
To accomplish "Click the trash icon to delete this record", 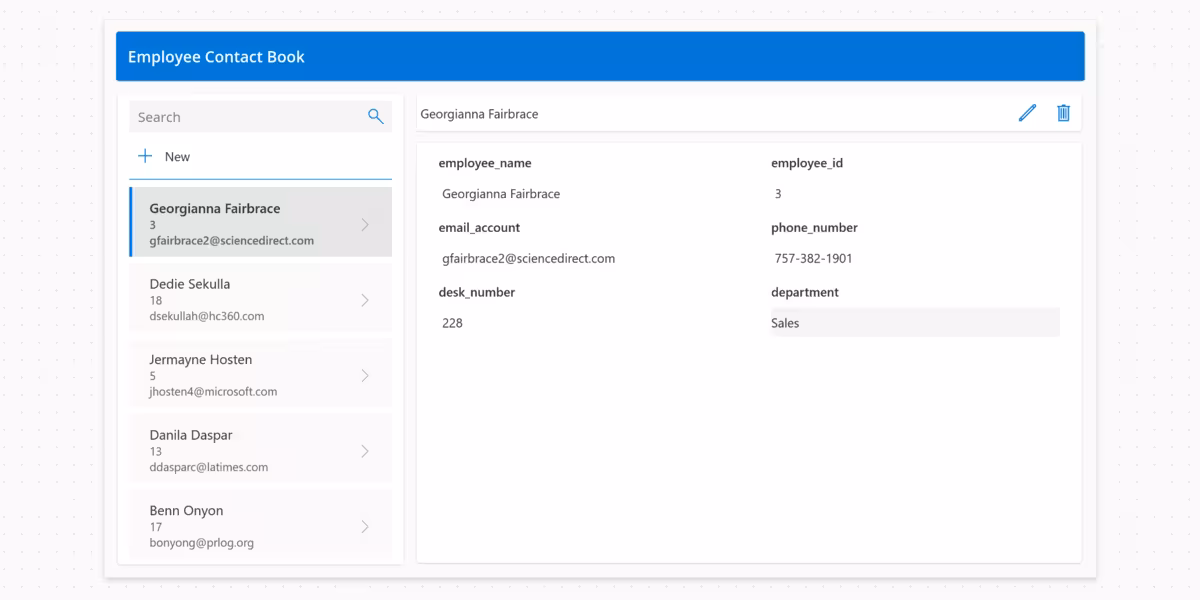I will [x=1063, y=113].
